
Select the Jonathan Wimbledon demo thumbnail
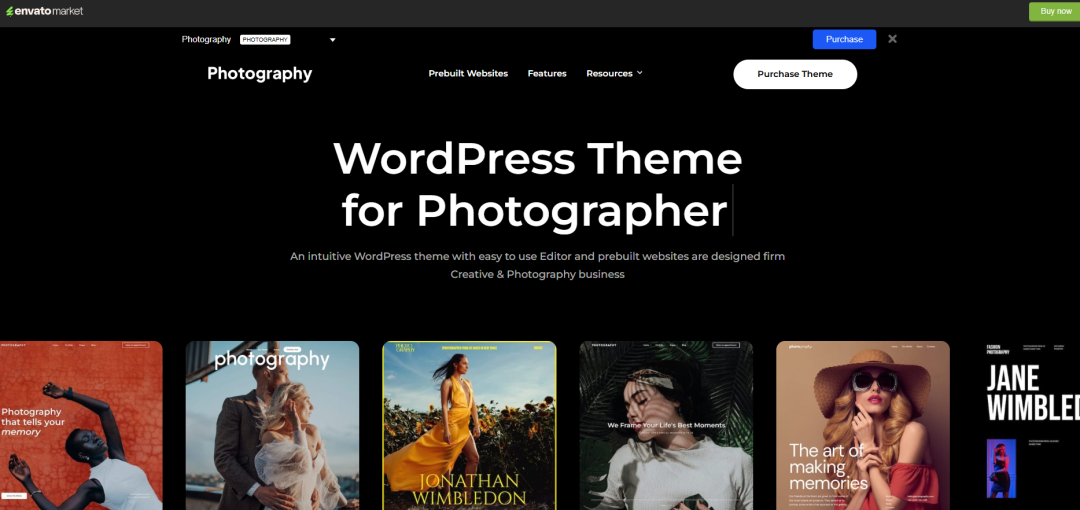[x=469, y=425]
